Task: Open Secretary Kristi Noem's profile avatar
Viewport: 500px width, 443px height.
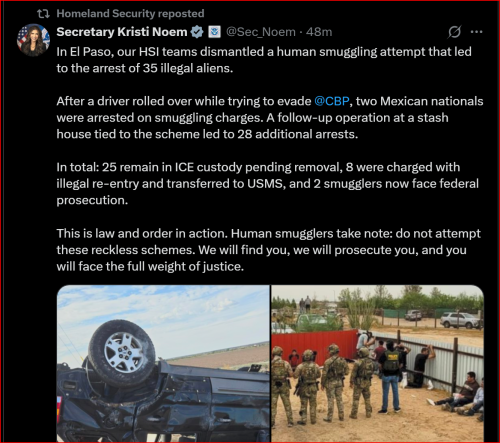Action: point(33,39)
